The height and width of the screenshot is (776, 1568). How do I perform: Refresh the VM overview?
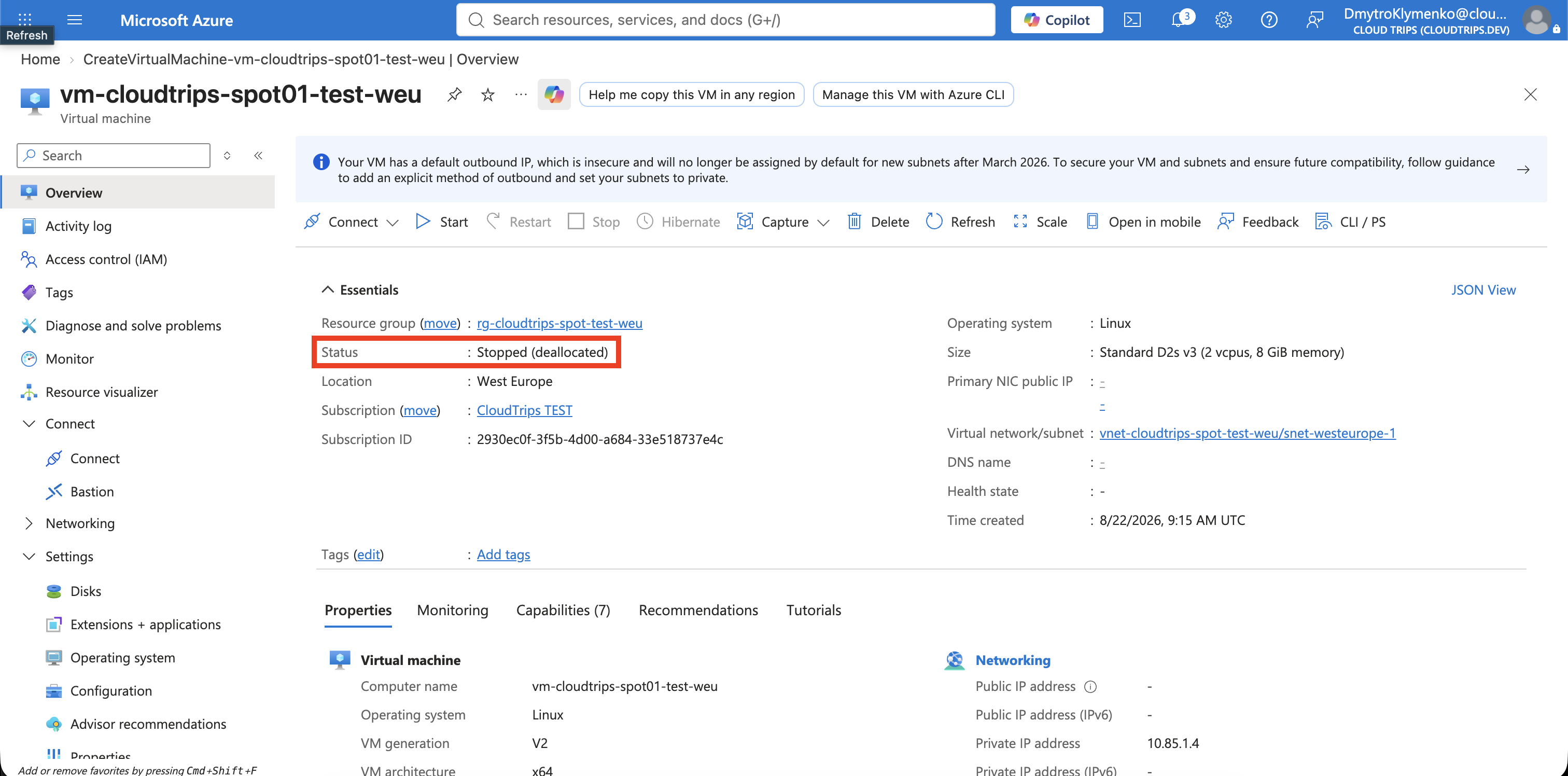click(960, 221)
